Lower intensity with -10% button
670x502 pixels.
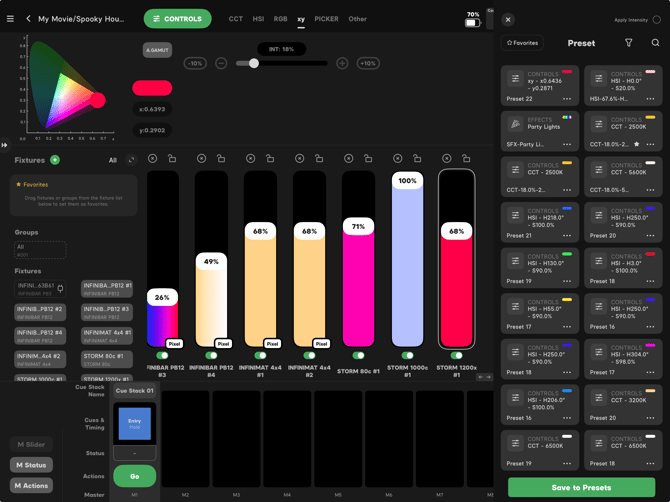pyautogui.click(x=195, y=63)
